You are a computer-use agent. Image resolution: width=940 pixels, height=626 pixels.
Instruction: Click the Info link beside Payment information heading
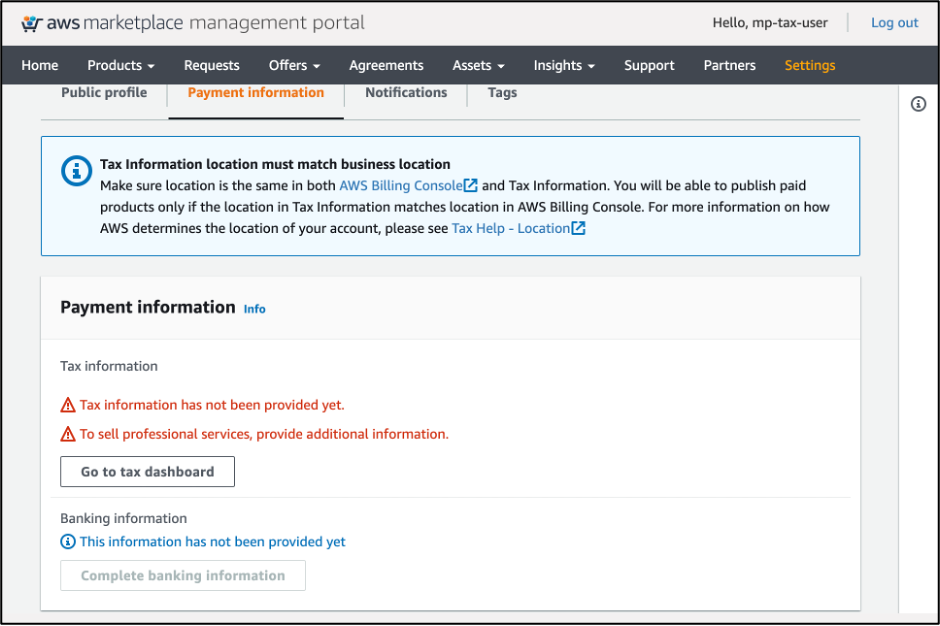coord(254,309)
